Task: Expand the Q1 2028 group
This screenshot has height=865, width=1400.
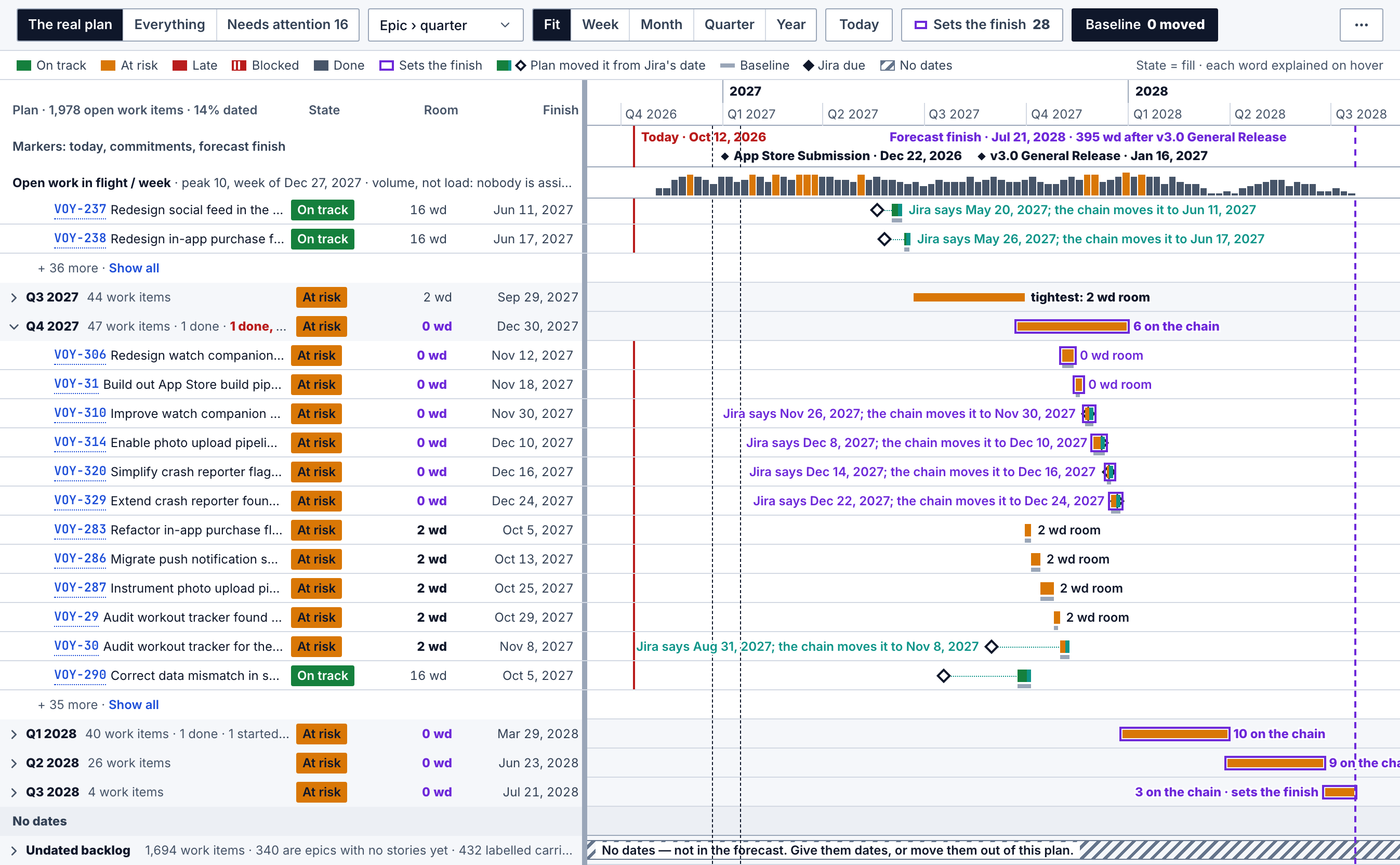Action: (x=14, y=734)
